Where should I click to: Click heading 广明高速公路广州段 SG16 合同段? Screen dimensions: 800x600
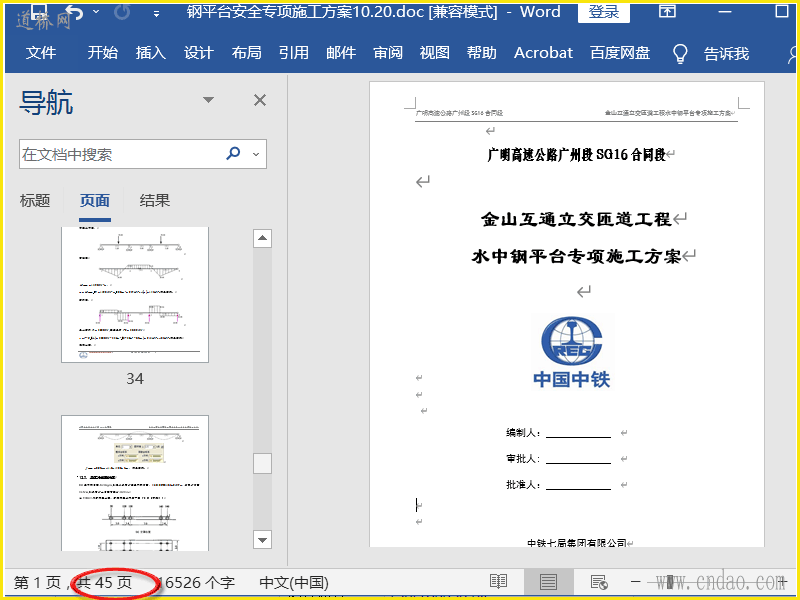(x=577, y=155)
